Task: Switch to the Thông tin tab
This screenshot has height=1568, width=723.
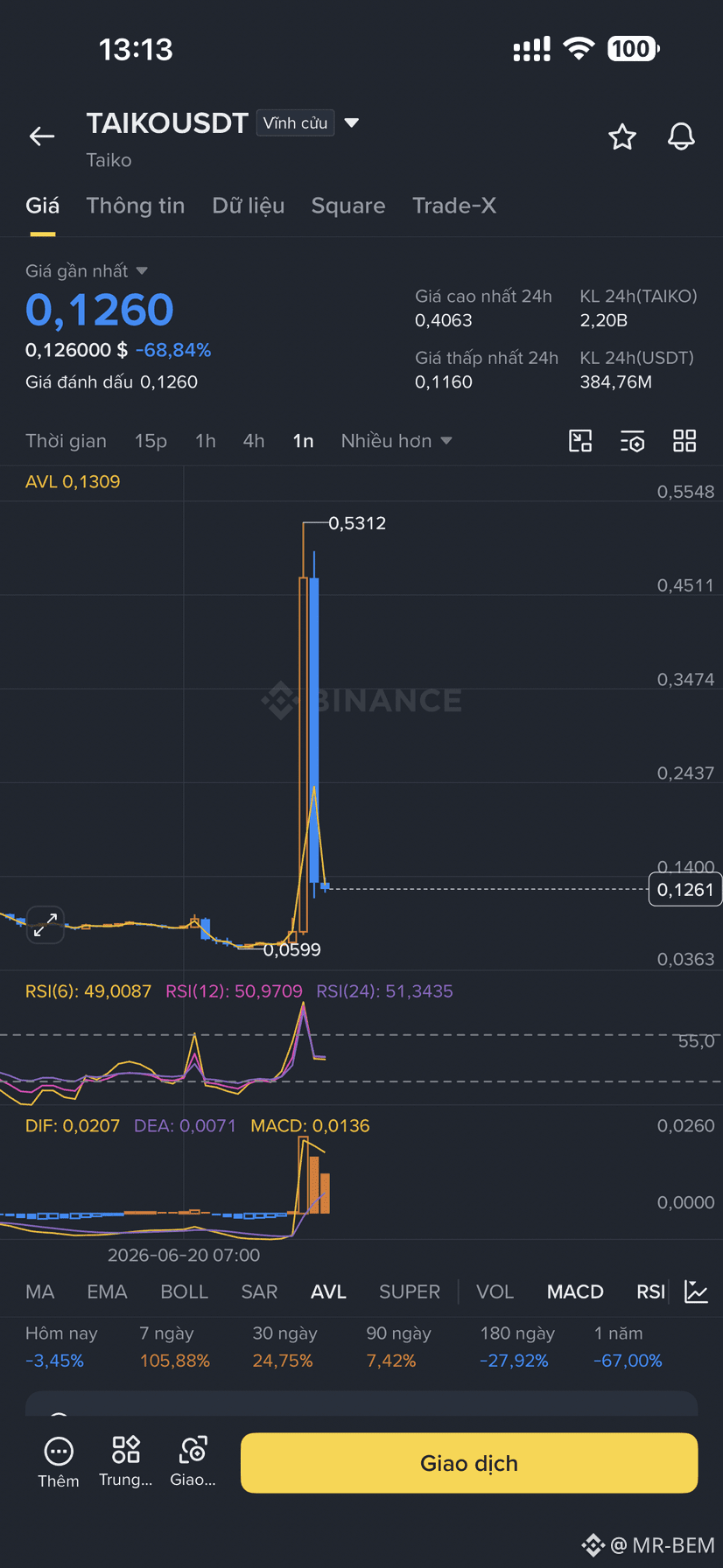Action: pos(136,206)
